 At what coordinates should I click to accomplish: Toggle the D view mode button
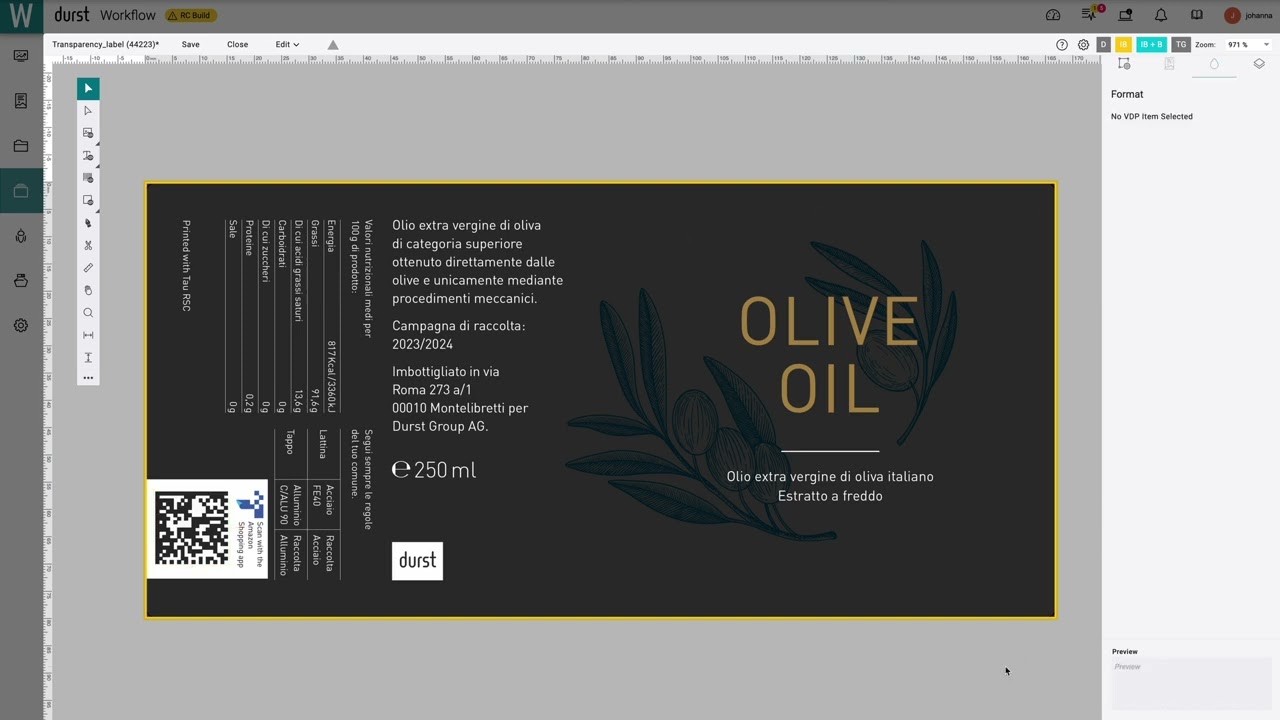[x=1103, y=45]
